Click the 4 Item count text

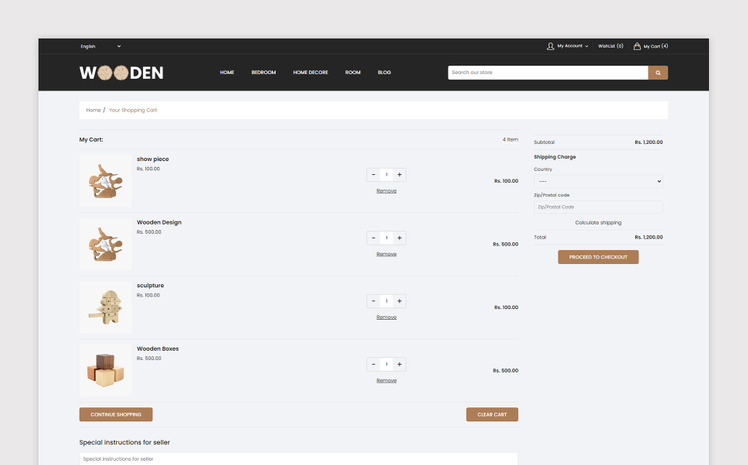point(510,140)
